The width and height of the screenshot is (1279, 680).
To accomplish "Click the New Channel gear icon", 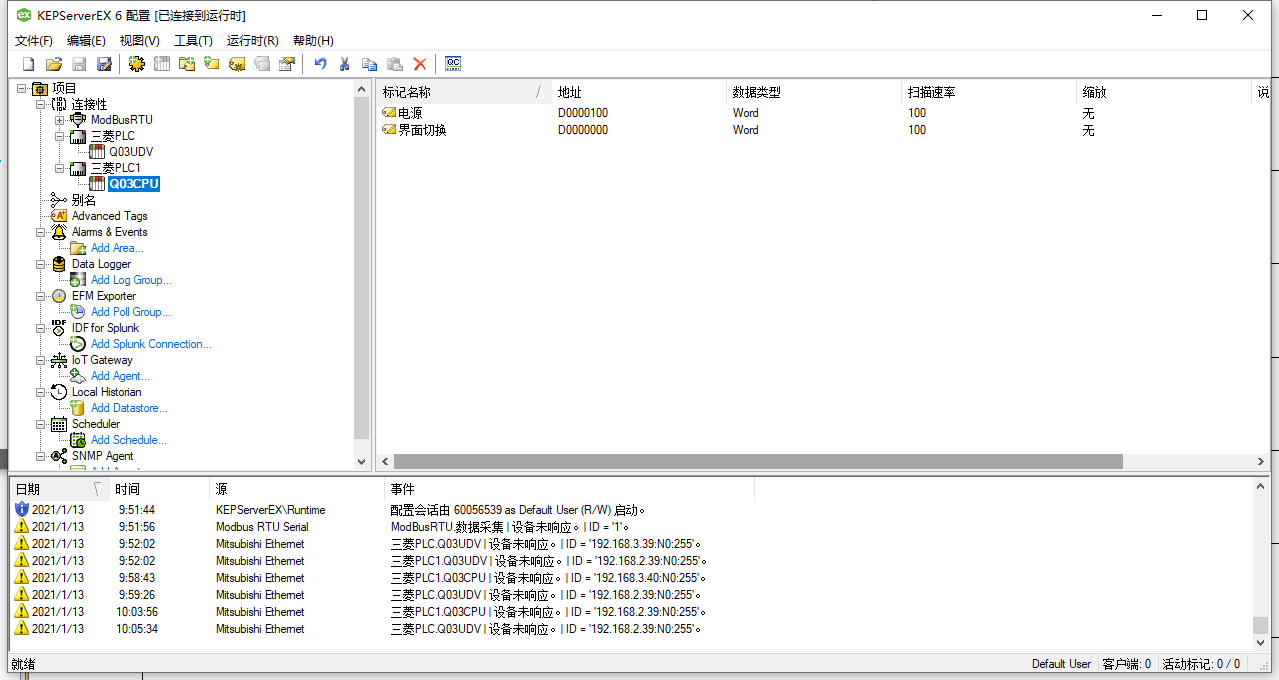I will (x=136, y=64).
